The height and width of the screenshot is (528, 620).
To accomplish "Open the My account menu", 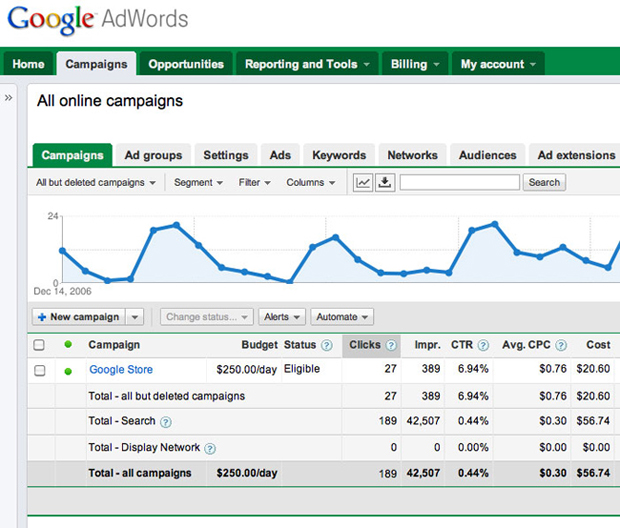I will click(498, 64).
